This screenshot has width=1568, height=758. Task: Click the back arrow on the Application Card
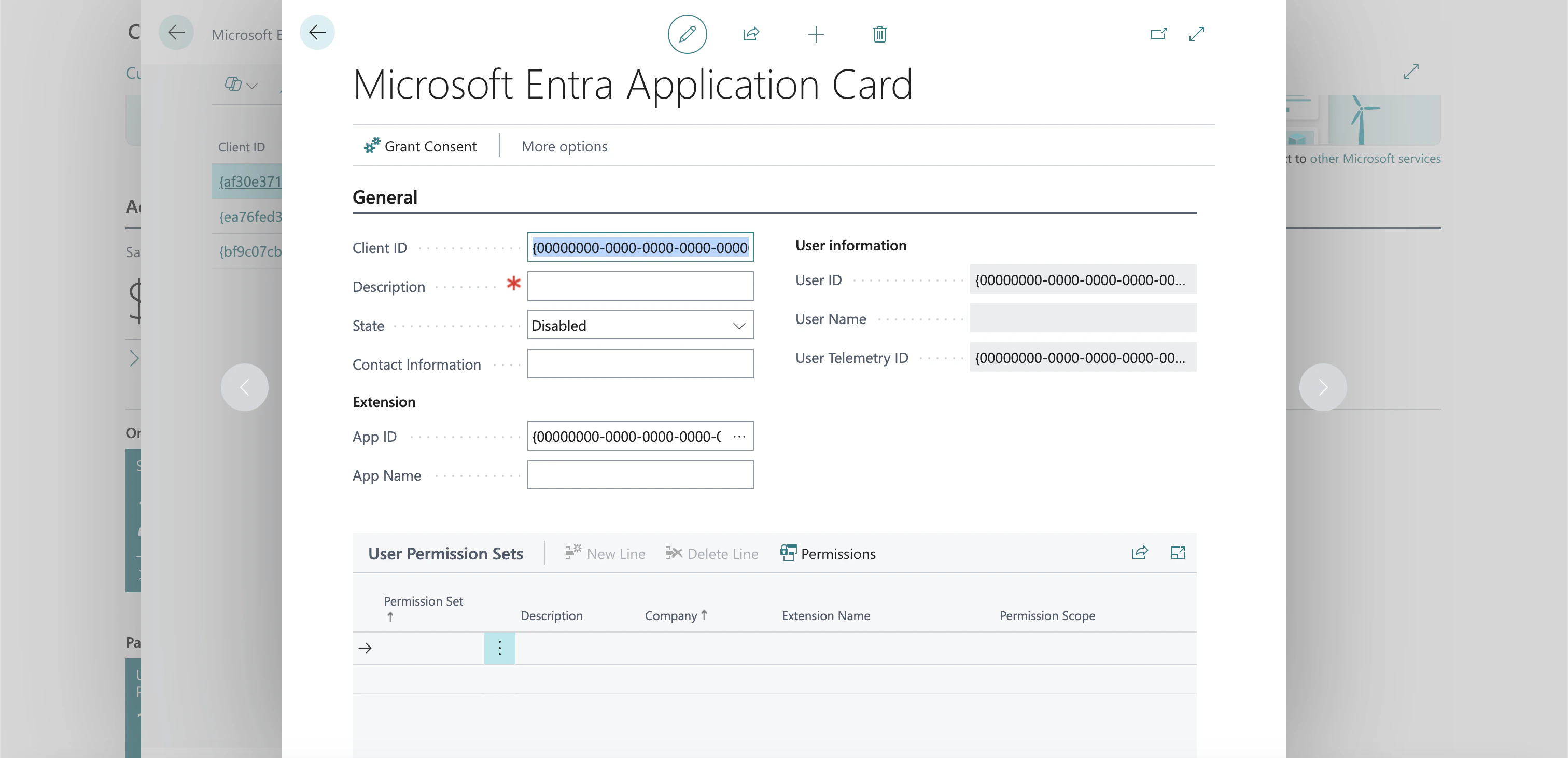[317, 32]
